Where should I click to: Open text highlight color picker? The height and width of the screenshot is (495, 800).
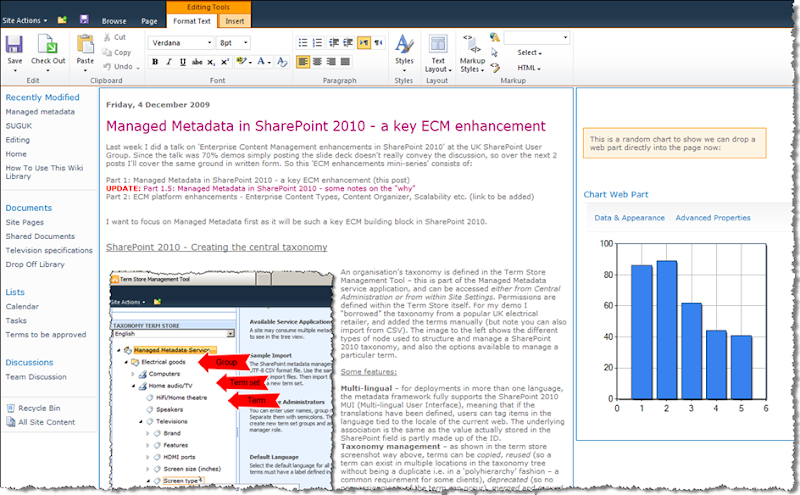(244, 62)
